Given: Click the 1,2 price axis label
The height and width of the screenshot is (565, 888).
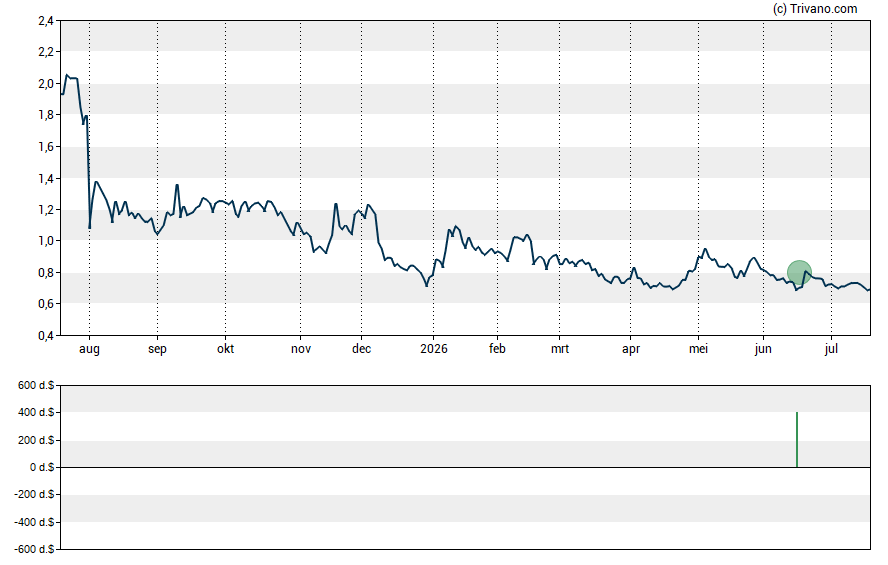Looking at the screenshot, I should click(x=46, y=209).
